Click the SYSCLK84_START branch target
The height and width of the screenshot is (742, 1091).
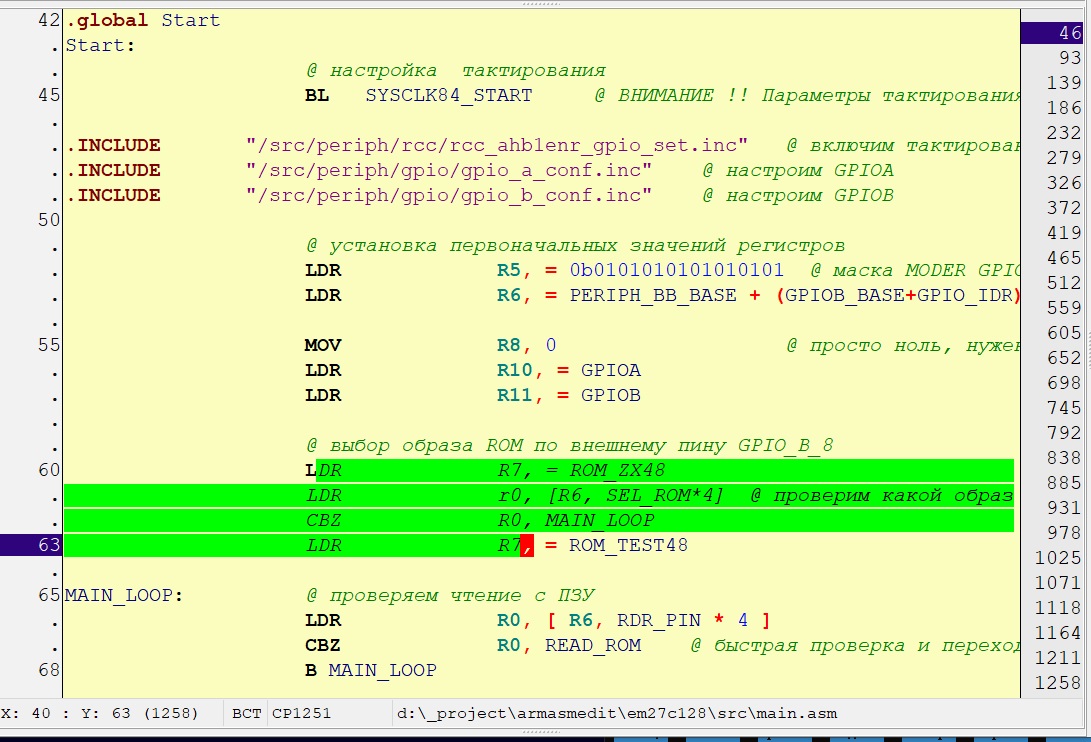click(x=448, y=95)
